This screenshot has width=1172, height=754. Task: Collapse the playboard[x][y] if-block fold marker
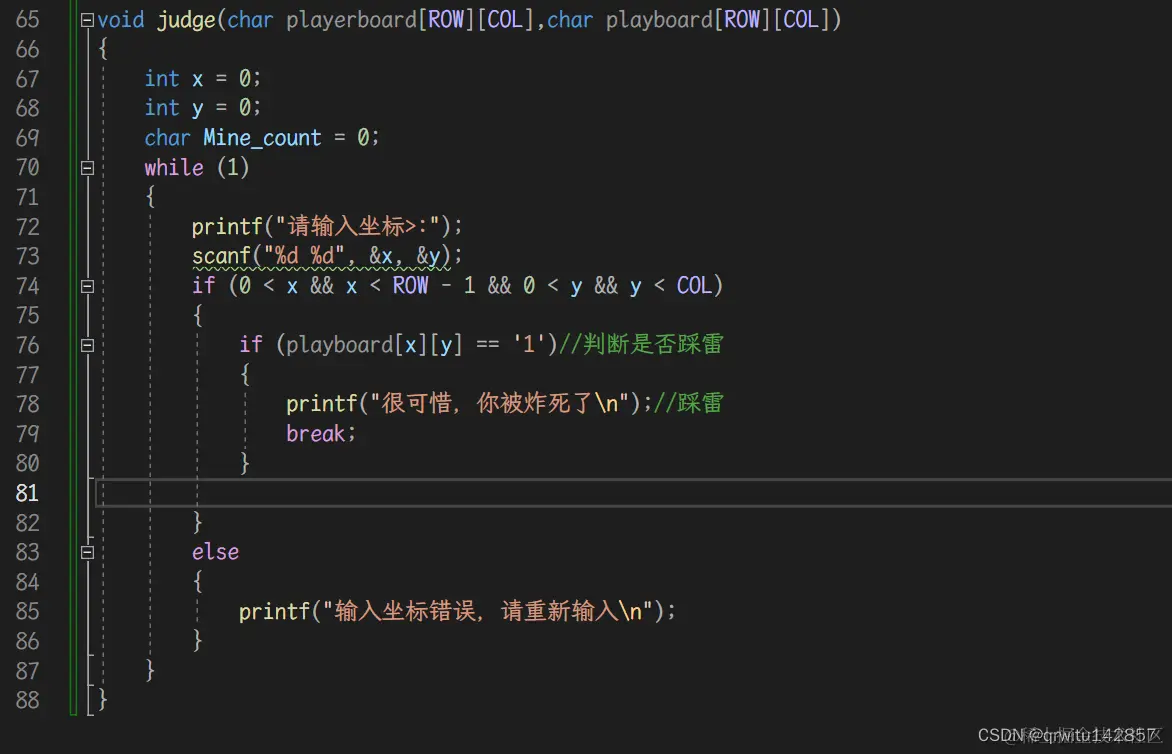tap(87, 345)
